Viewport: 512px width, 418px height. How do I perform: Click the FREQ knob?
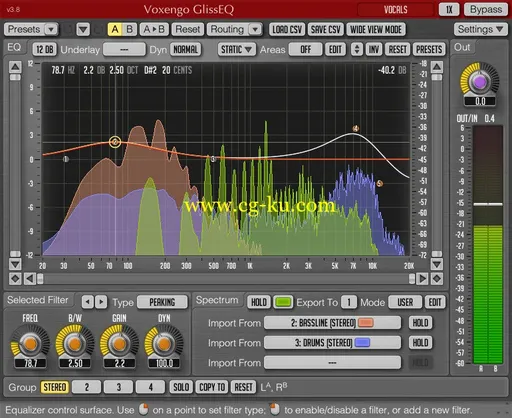pos(30,343)
